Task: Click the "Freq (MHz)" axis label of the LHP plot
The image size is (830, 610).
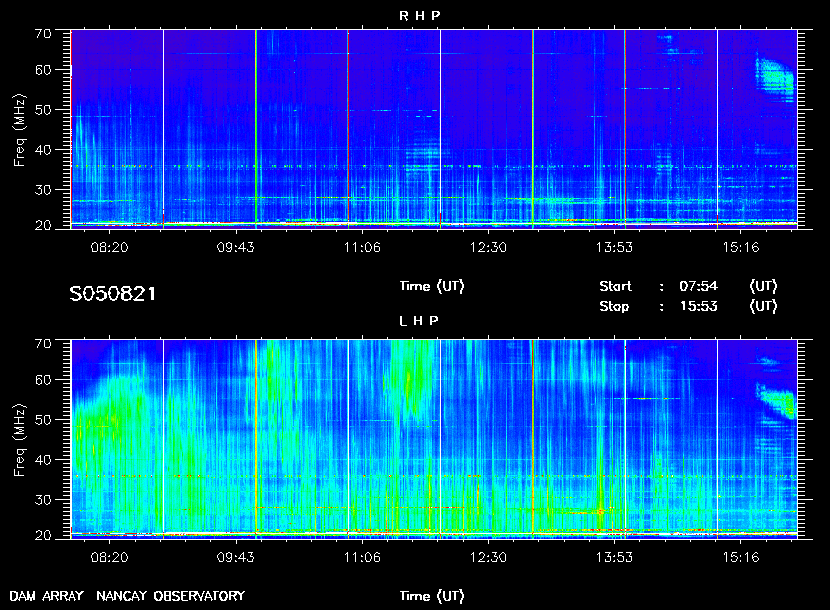Action: coord(20,441)
